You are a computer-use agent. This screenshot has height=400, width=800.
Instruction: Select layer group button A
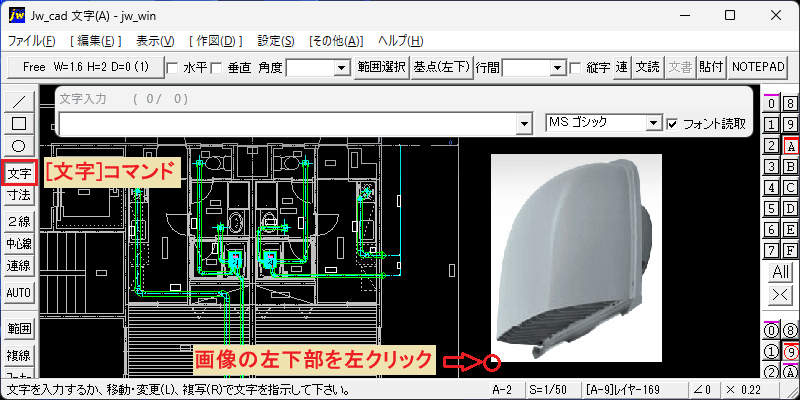tap(791, 147)
